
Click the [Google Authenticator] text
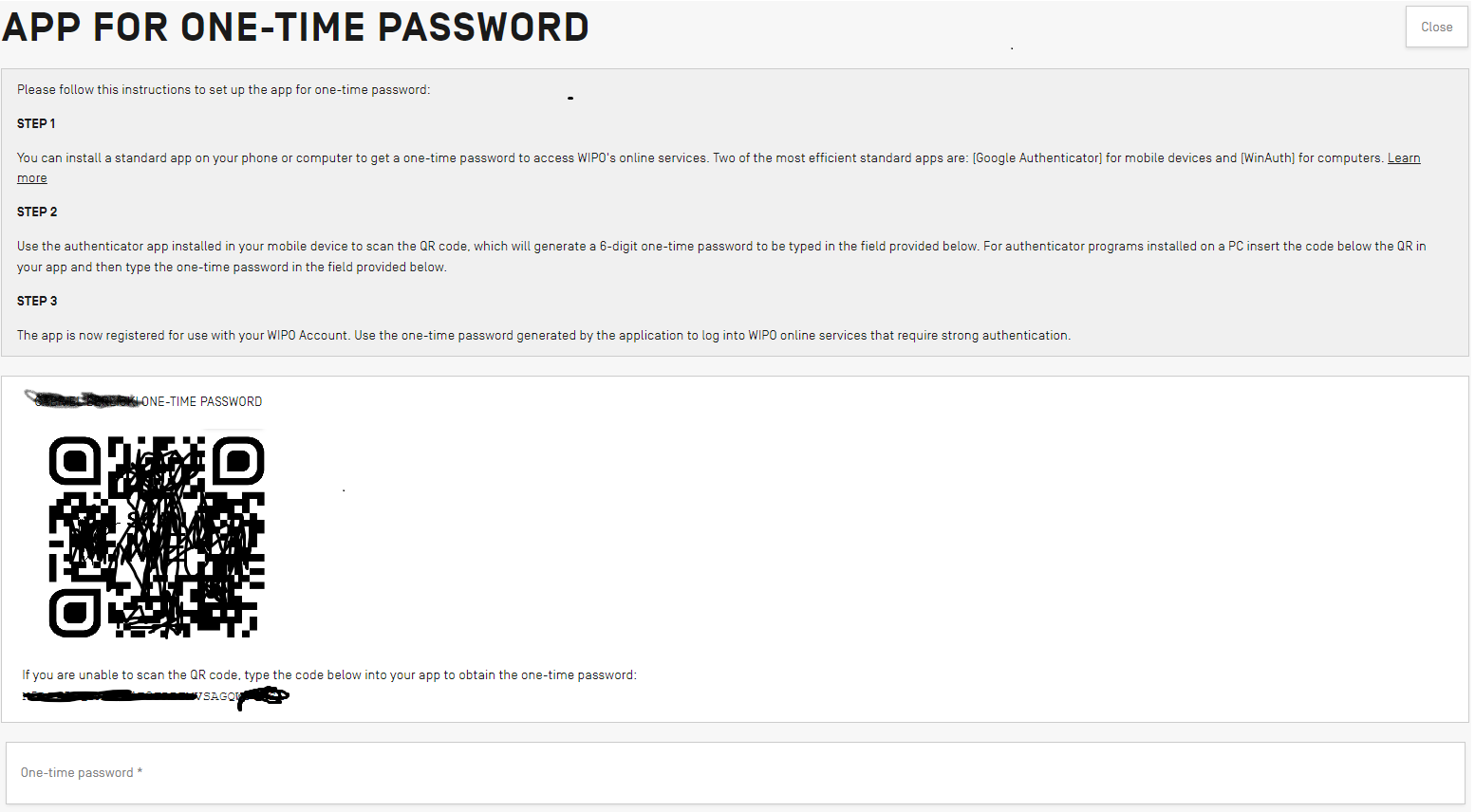(x=1037, y=158)
